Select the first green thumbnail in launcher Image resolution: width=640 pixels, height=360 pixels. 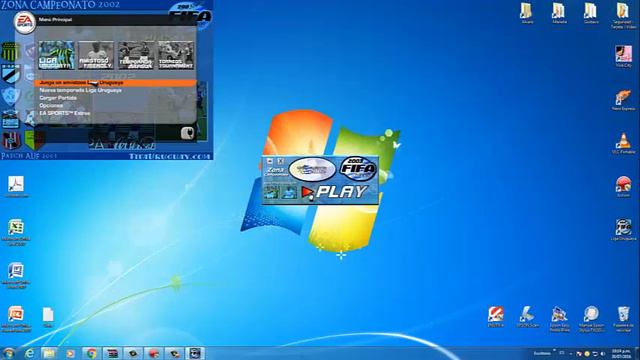click(271, 192)
